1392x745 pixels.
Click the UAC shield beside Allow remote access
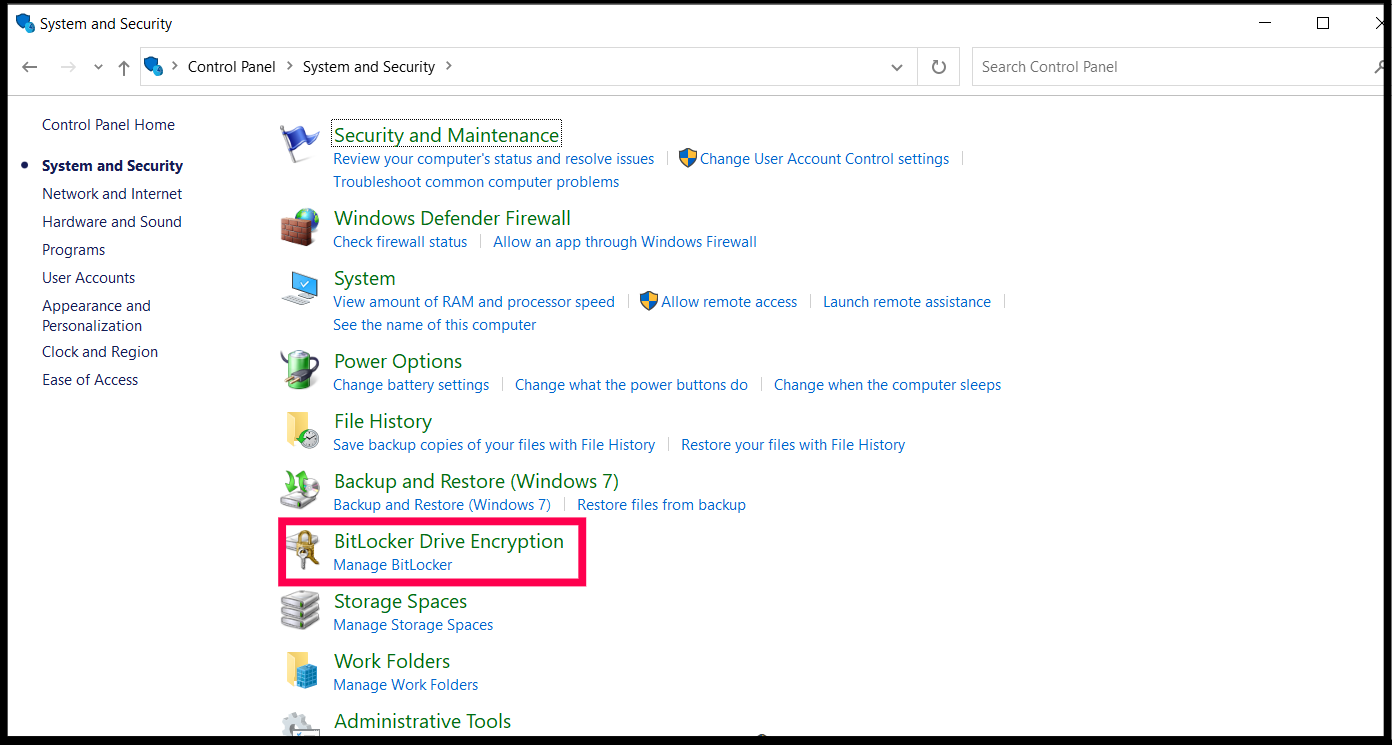tap(648, 301)
